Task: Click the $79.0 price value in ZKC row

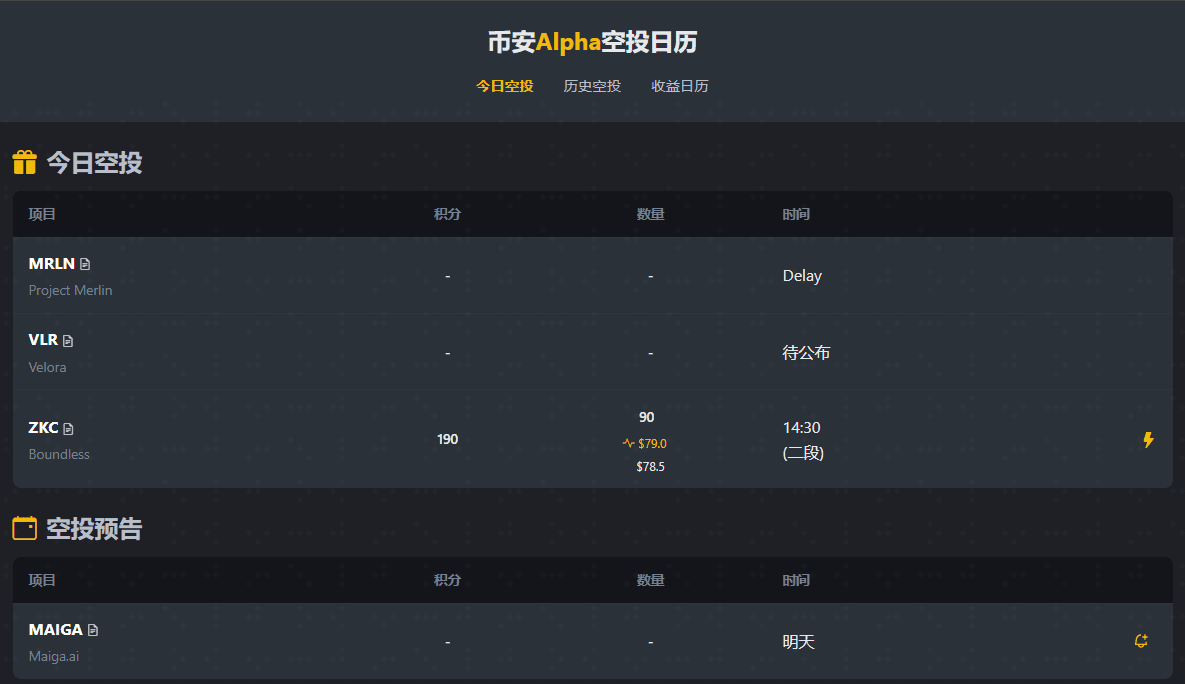Action: coord(652,444)
